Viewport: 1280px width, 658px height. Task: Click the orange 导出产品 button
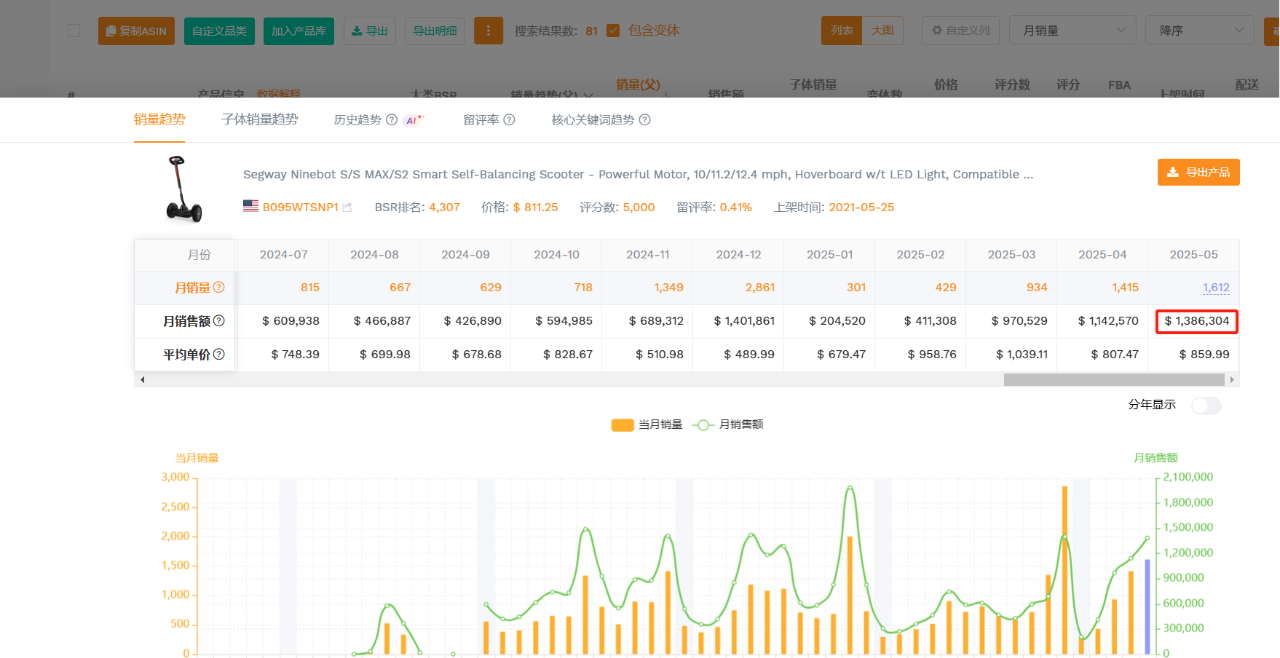[1199, 172]
